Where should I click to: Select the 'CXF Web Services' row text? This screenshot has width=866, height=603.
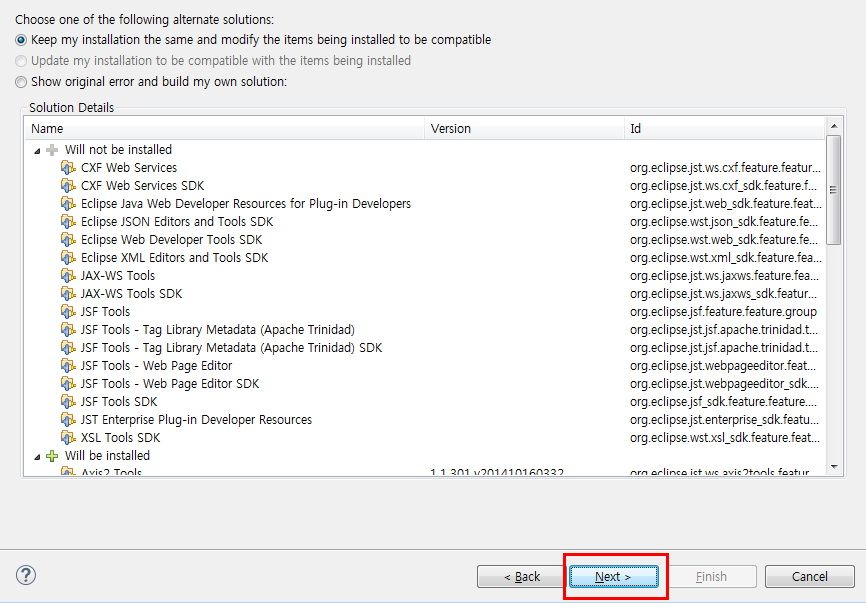[129, 168]
